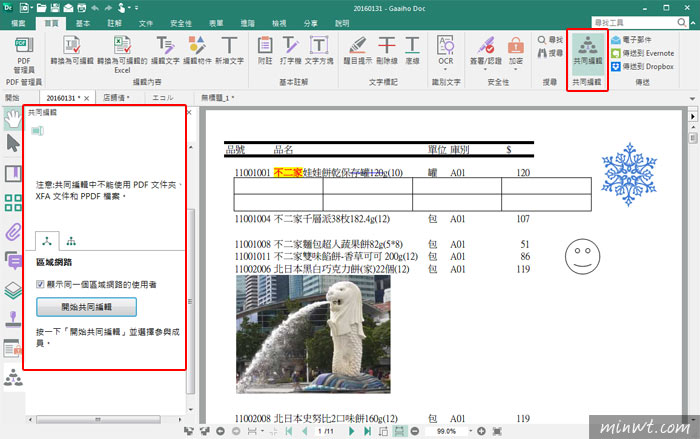The height and width of the screenshot is (439, 700).
Task: Open the attachments paperclip panel
Action: coord(13,231)
